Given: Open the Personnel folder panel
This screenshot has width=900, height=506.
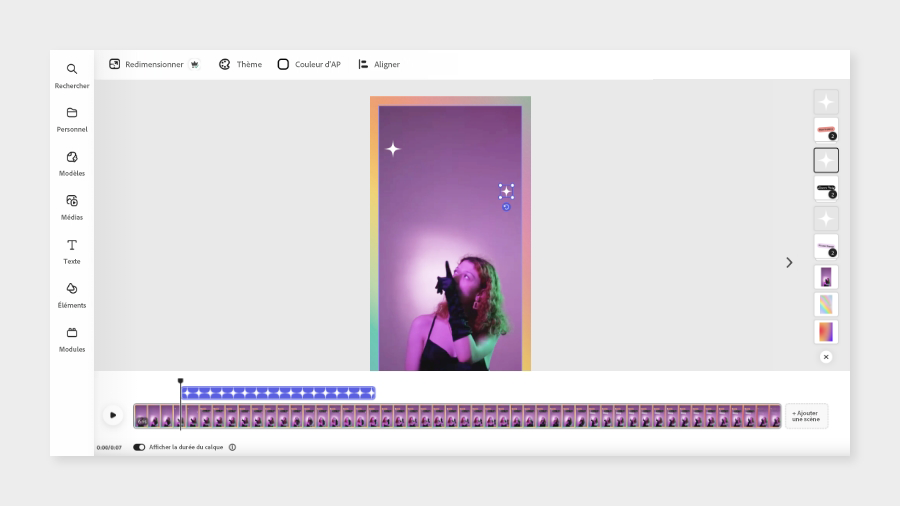Looking at the screenshot, I should click(x=72, y=120).
